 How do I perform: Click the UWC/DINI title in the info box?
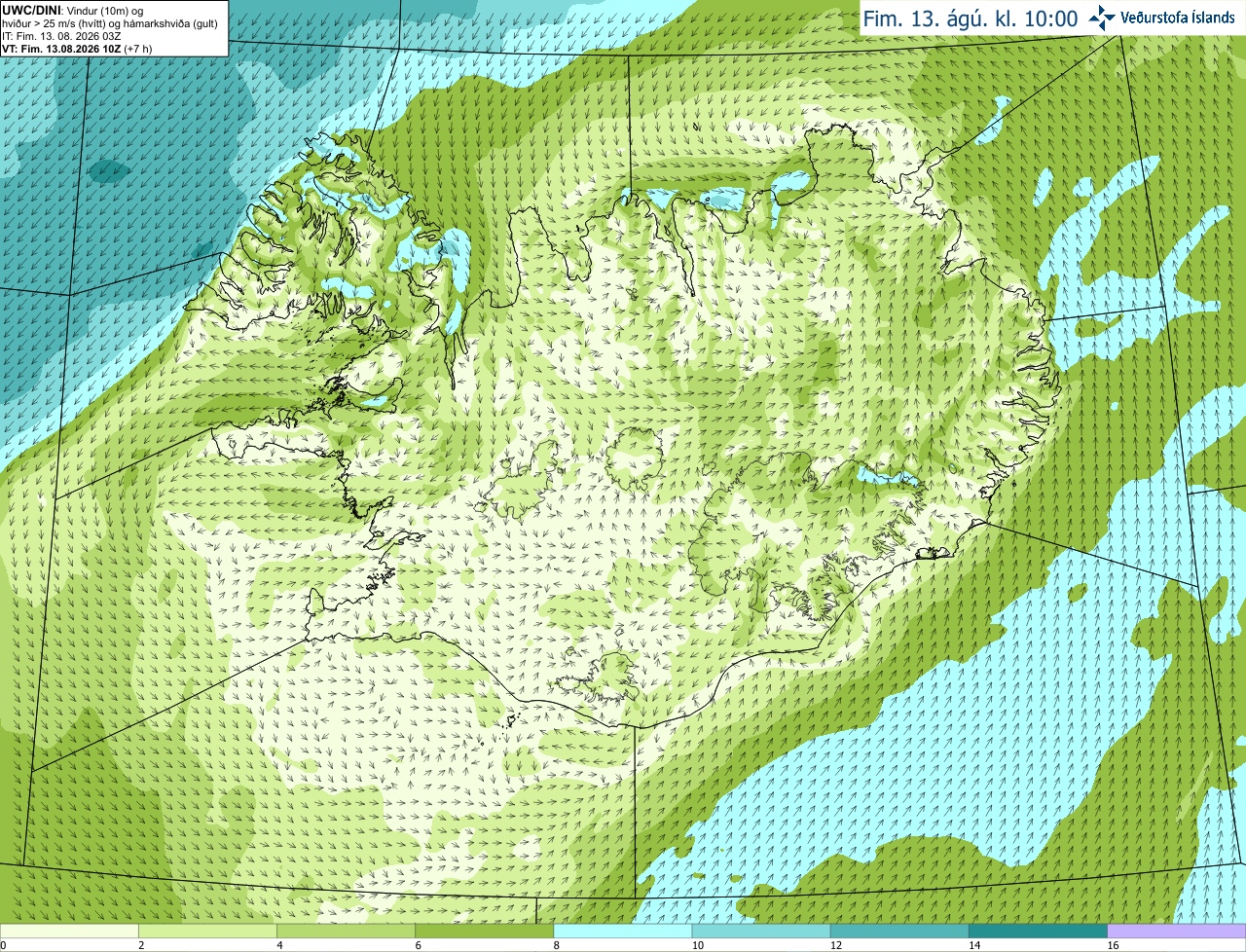[32, 10]
